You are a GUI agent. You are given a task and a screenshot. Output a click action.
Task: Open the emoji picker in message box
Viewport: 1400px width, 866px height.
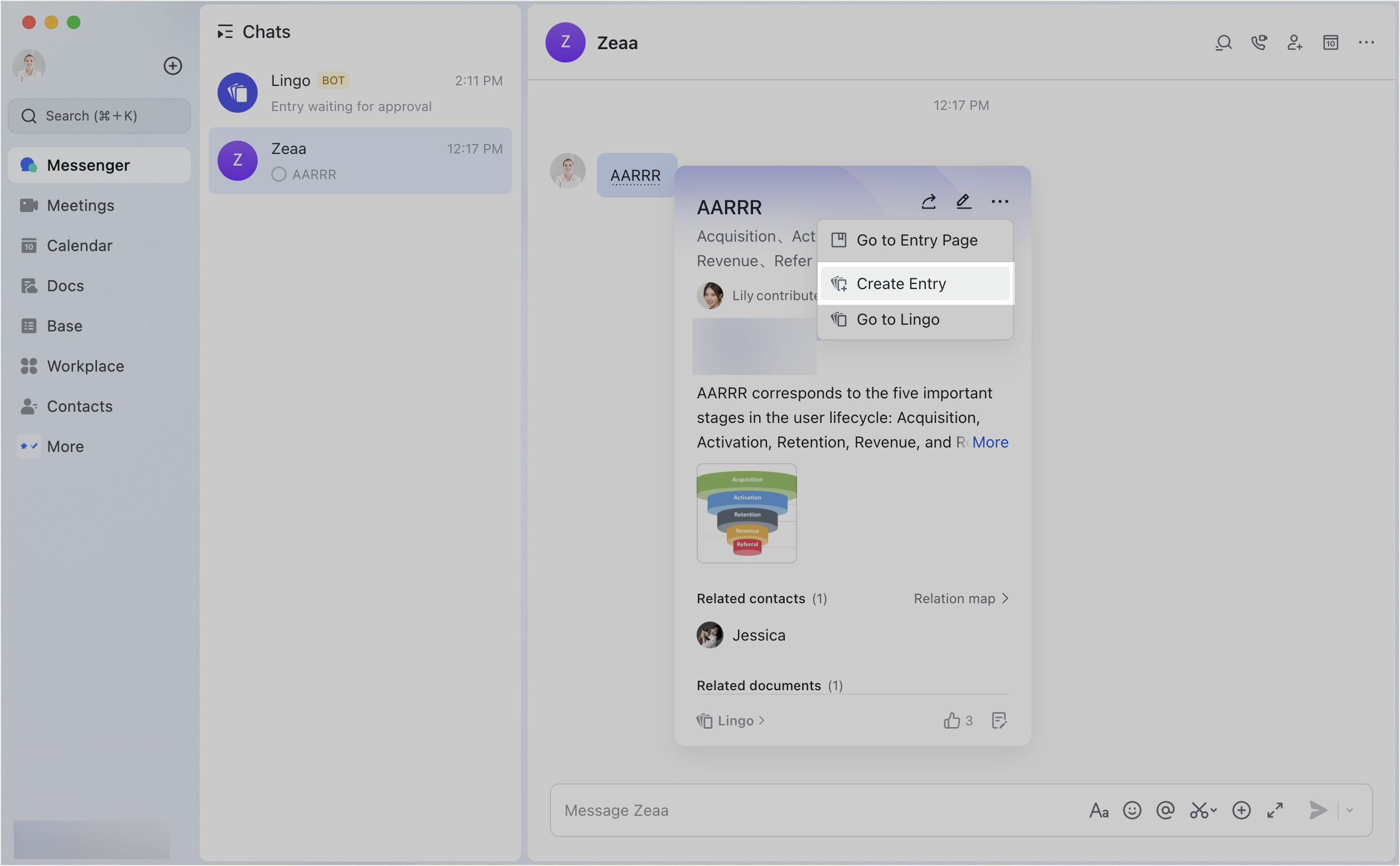tap(1132, 810)
